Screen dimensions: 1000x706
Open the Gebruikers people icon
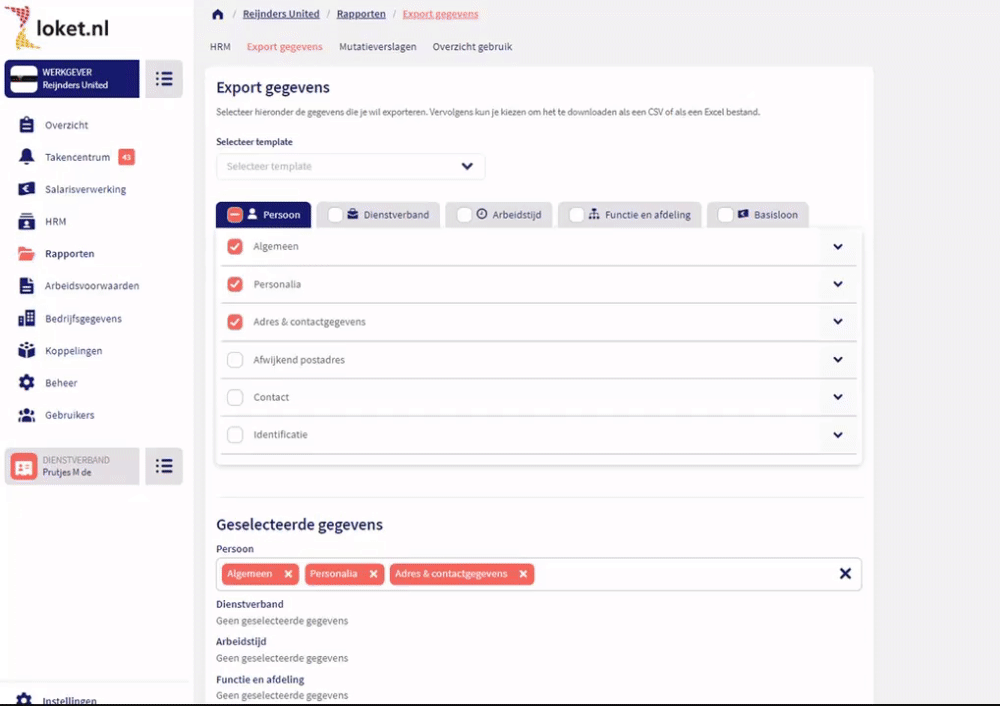pyautogui.click(x=27, y=415)
